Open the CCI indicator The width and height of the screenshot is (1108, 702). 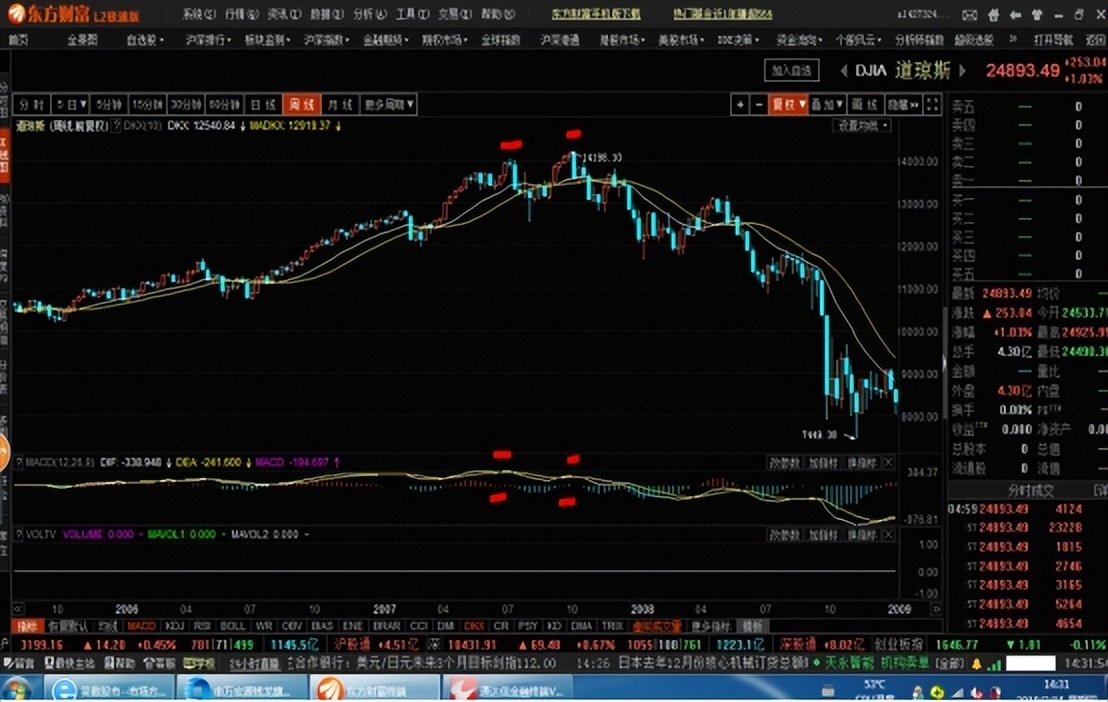tap(417, 625)
